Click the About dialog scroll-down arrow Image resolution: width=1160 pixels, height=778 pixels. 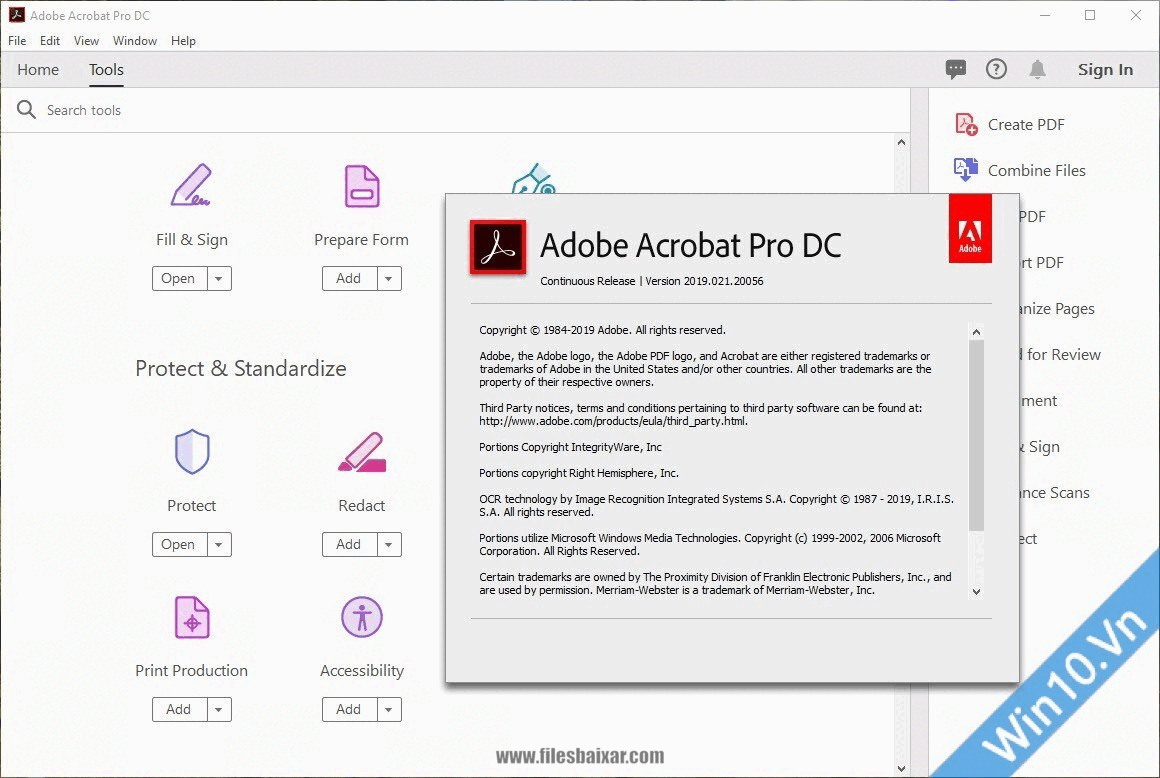click(977, 592)
